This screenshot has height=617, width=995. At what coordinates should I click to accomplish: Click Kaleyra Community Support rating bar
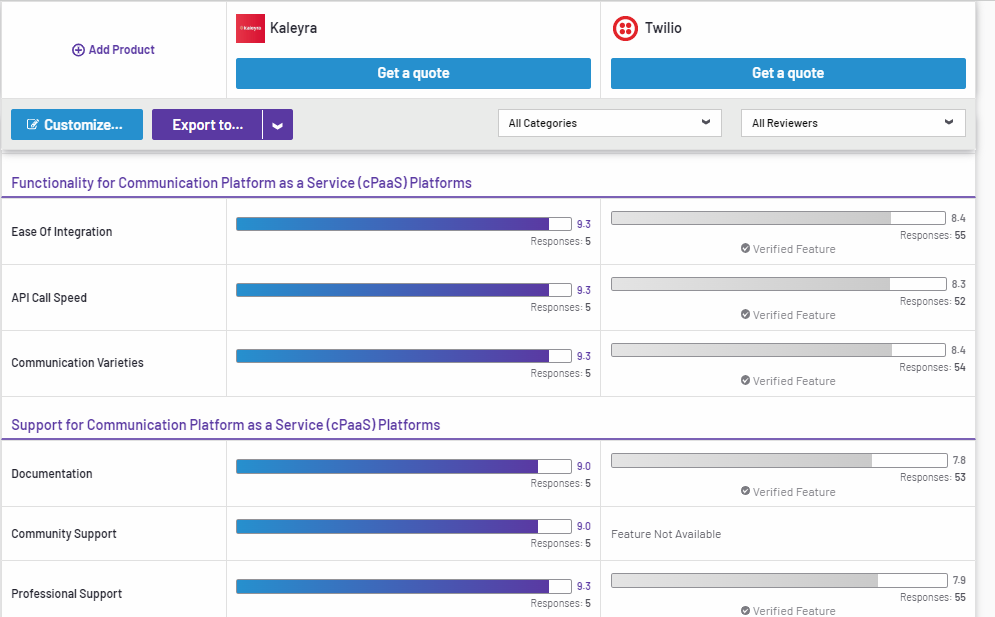tap(404, 526)
